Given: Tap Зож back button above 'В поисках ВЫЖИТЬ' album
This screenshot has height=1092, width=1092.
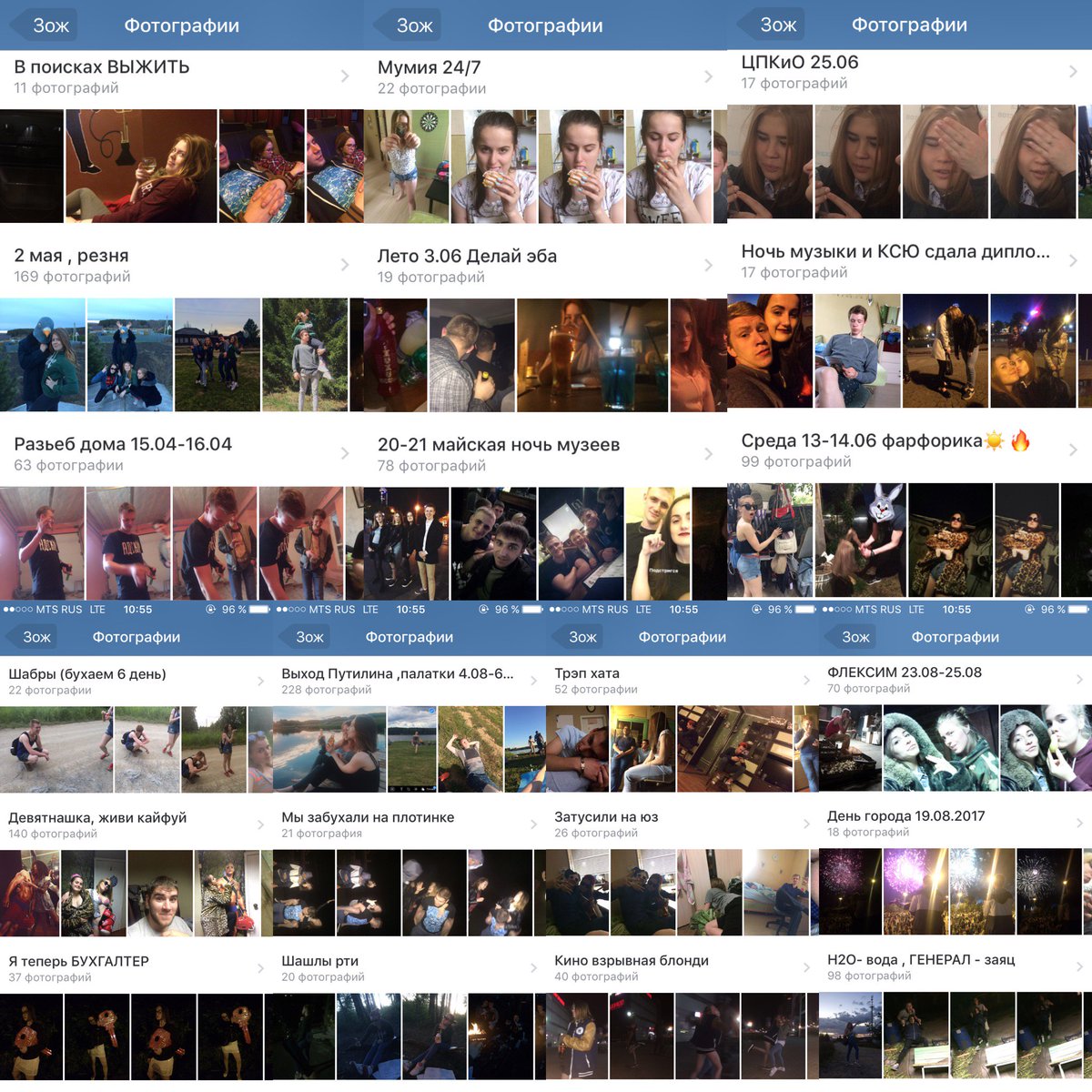Looking at the screenshot, I should pos(42,25).
